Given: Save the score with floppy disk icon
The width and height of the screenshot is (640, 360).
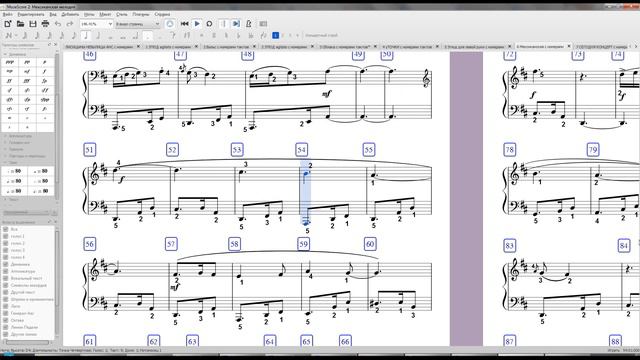Looking at the screenshot, I should [33, 24].
